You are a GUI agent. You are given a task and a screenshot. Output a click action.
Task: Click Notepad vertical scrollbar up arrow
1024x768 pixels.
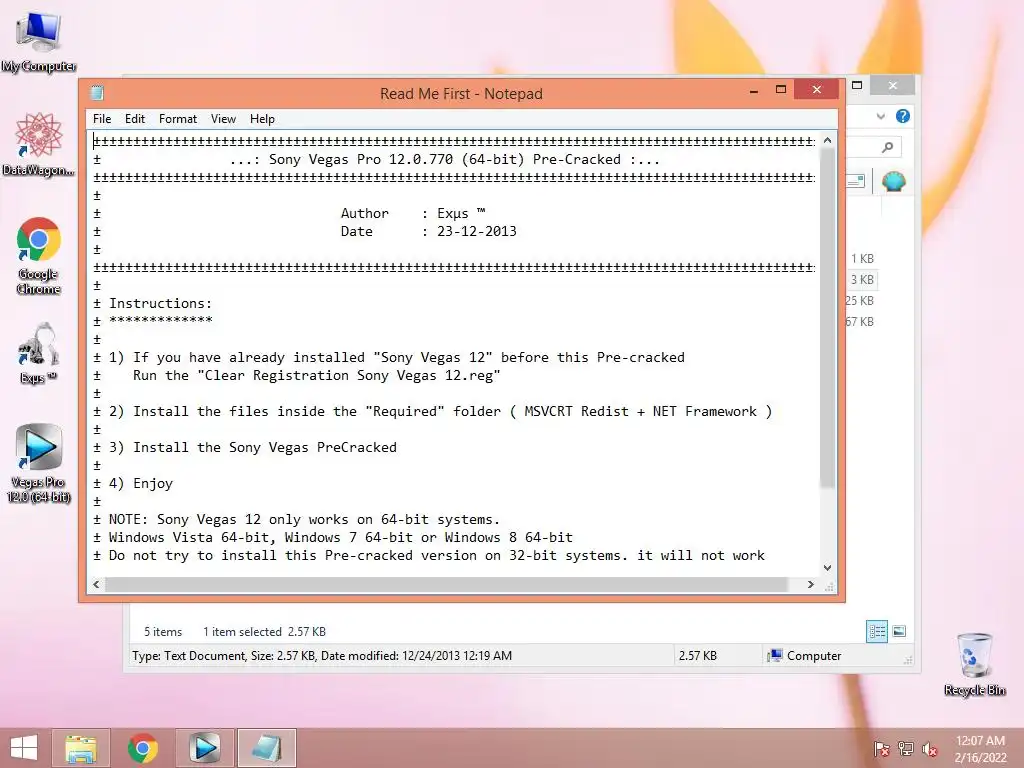827,140
